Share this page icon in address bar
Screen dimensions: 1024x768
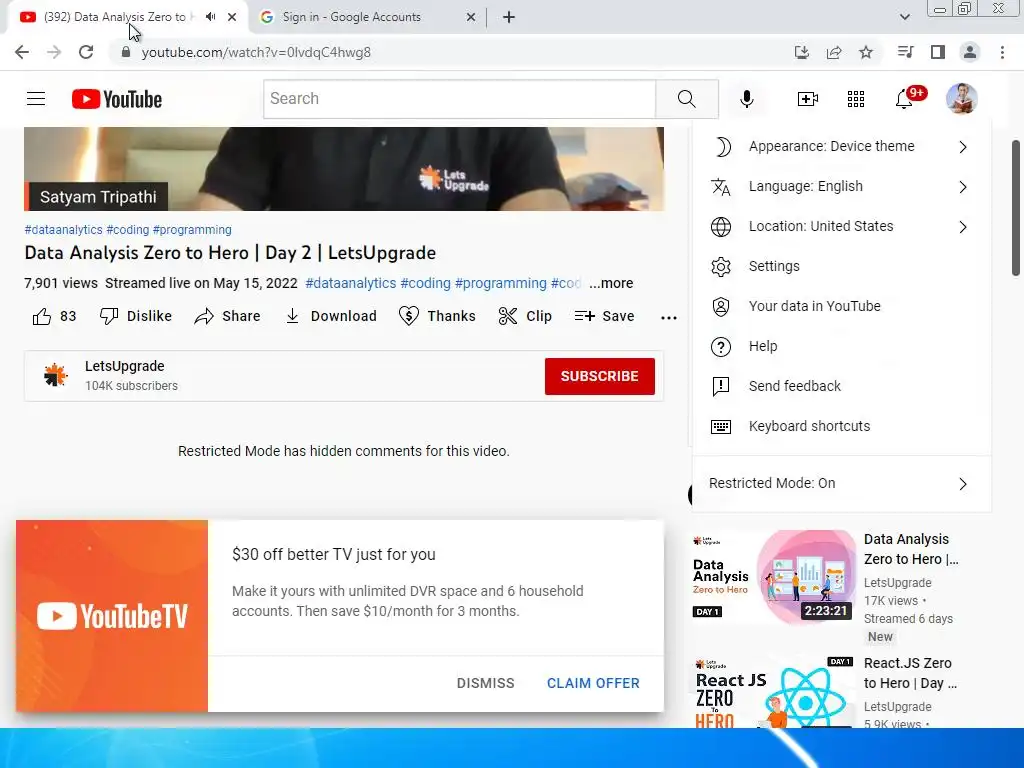click(834, 52)
